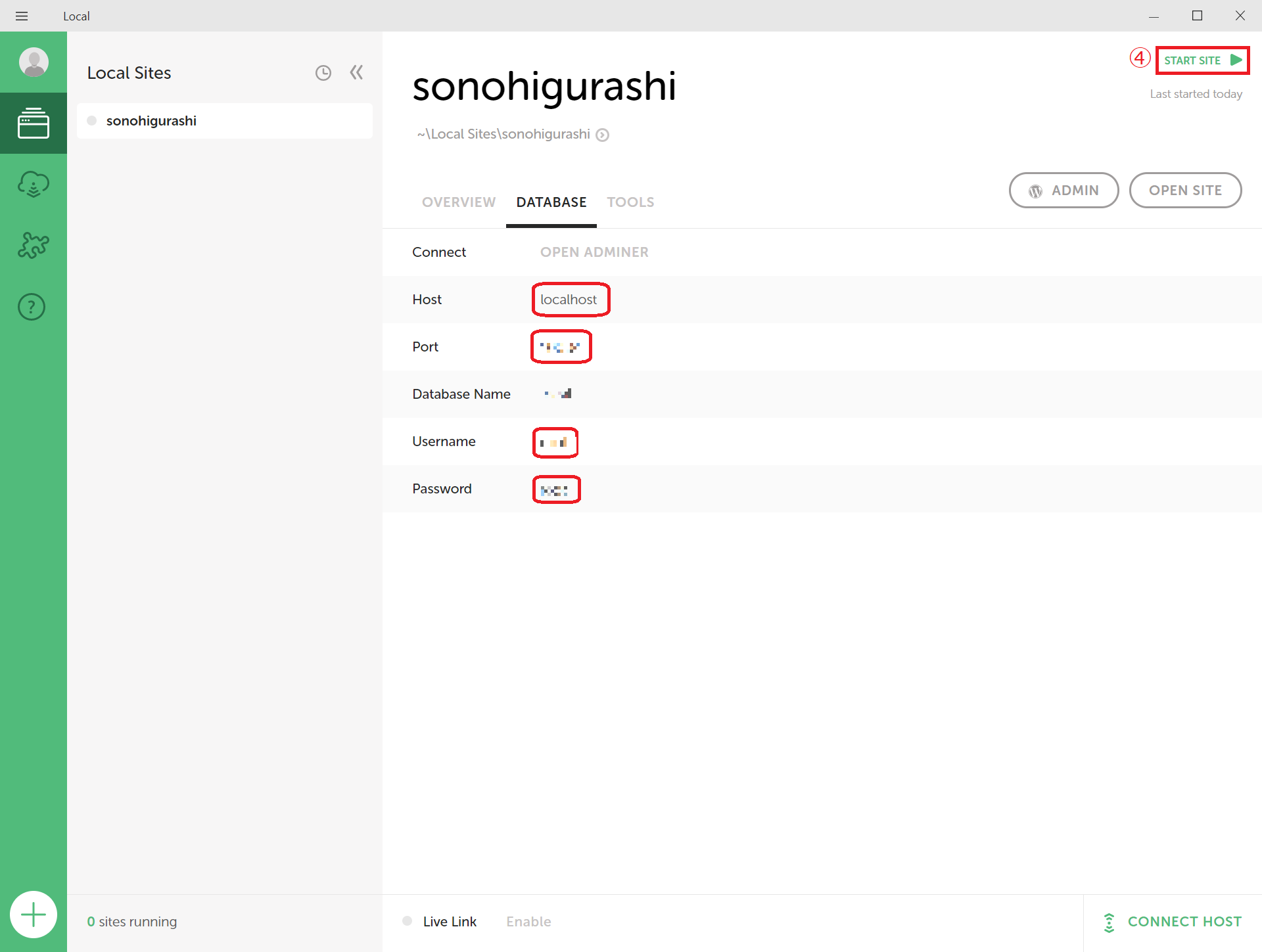Select the localhost host value
The width and height of the screenshot is (1262, 952).
coord(569,300)
